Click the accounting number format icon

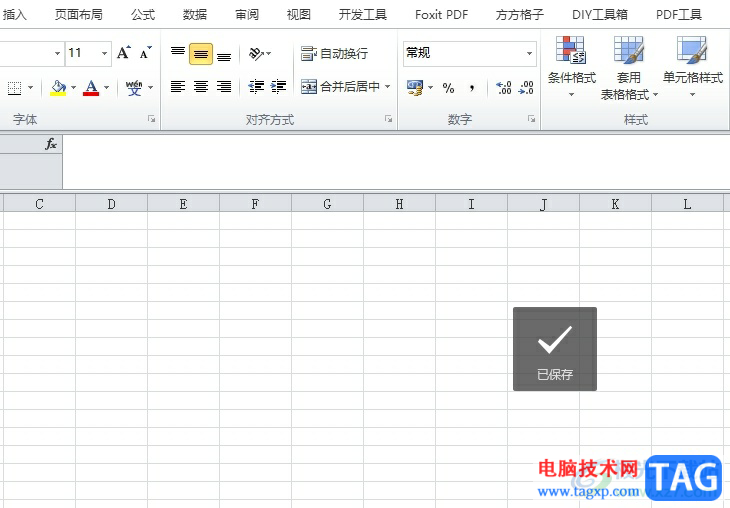[x=415, y=87]
